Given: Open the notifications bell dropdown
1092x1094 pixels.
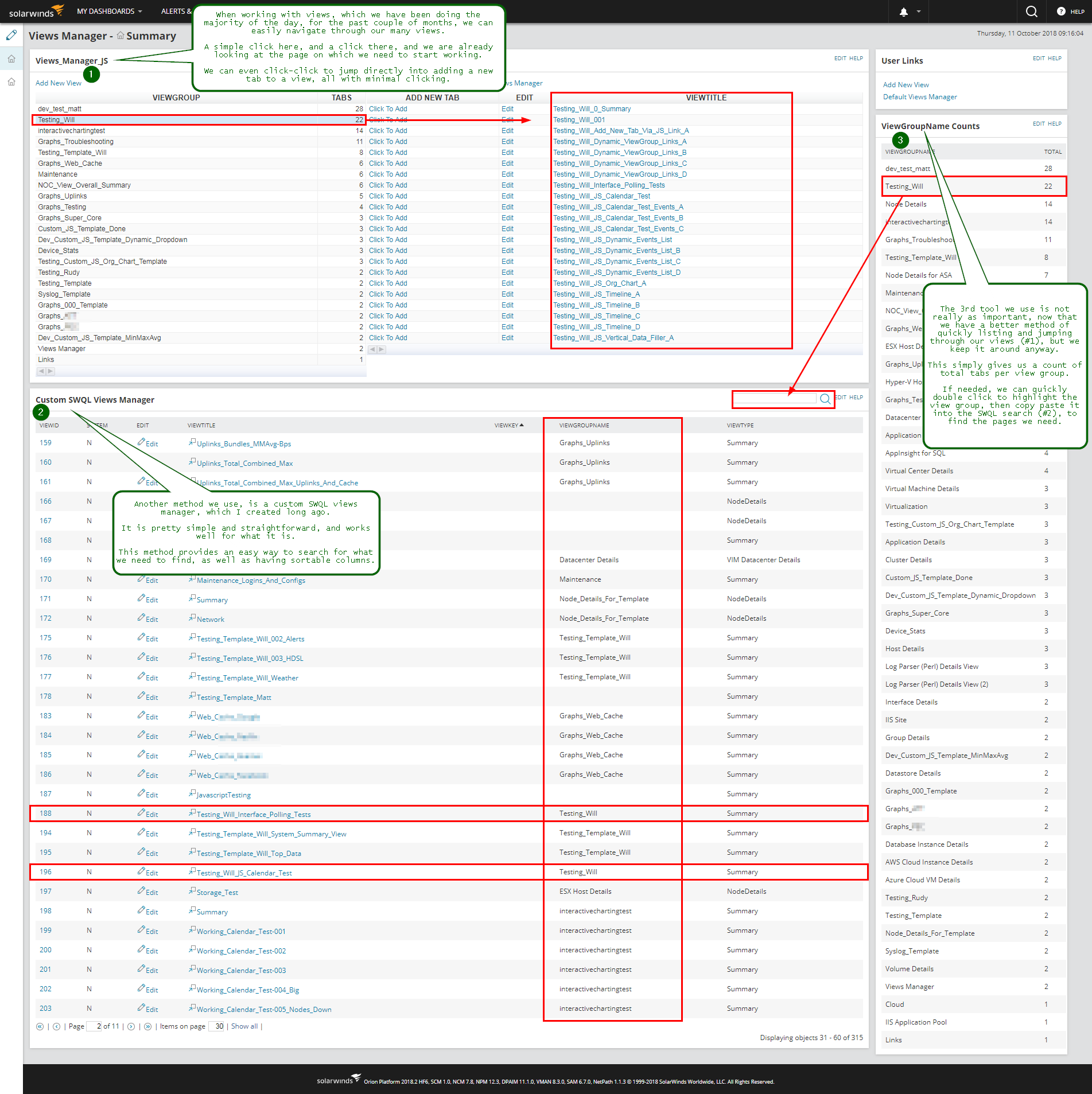Looking at the screenshot, I should click(910, 11).
